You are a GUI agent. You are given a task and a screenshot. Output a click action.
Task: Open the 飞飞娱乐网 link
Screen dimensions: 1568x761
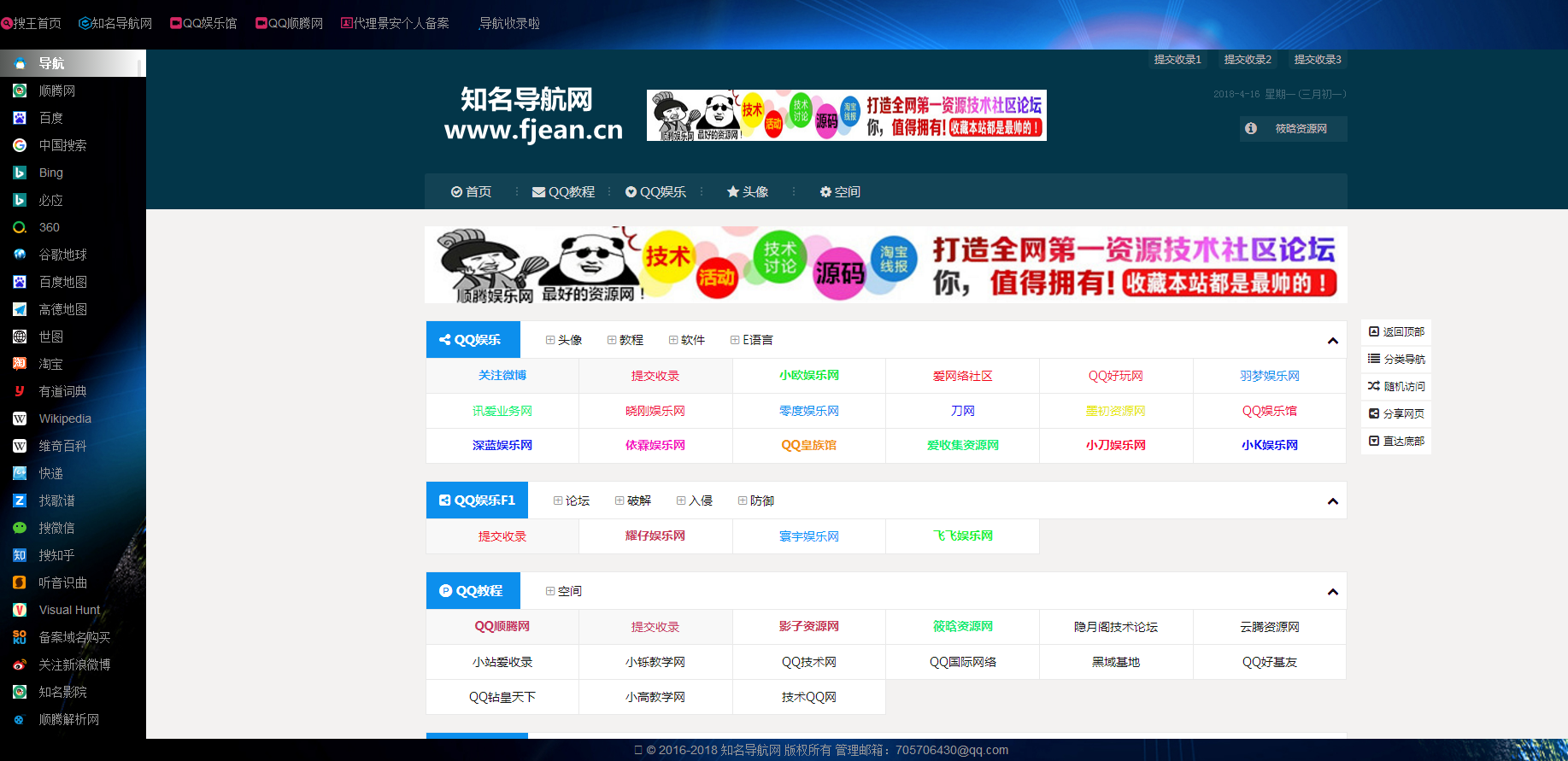click(963, 536)
